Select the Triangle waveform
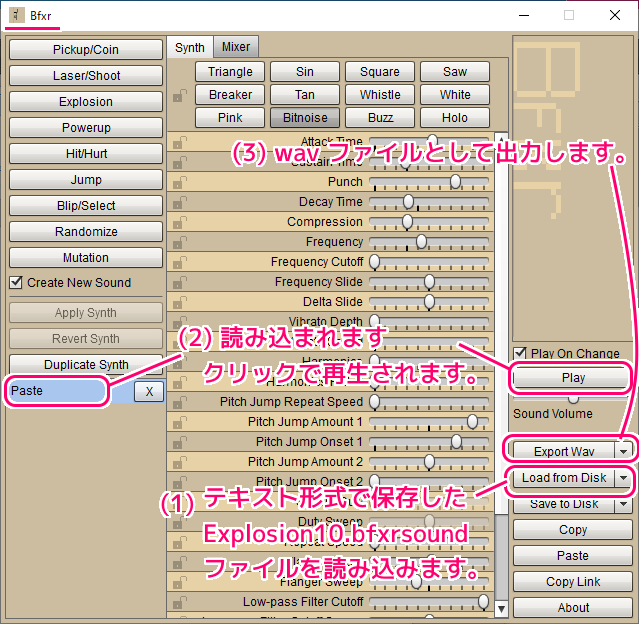 230,72
